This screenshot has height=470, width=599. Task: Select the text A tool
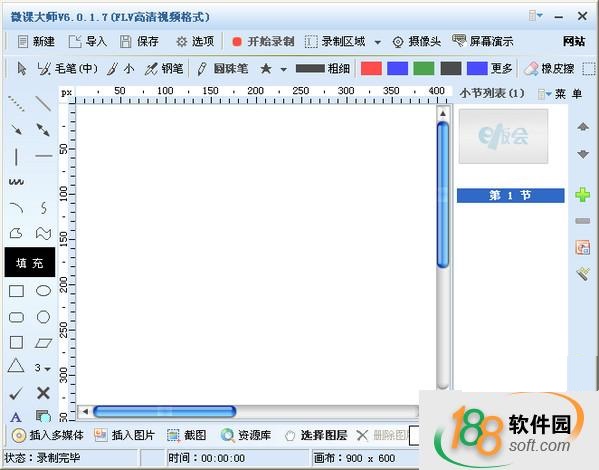[16, 417]
